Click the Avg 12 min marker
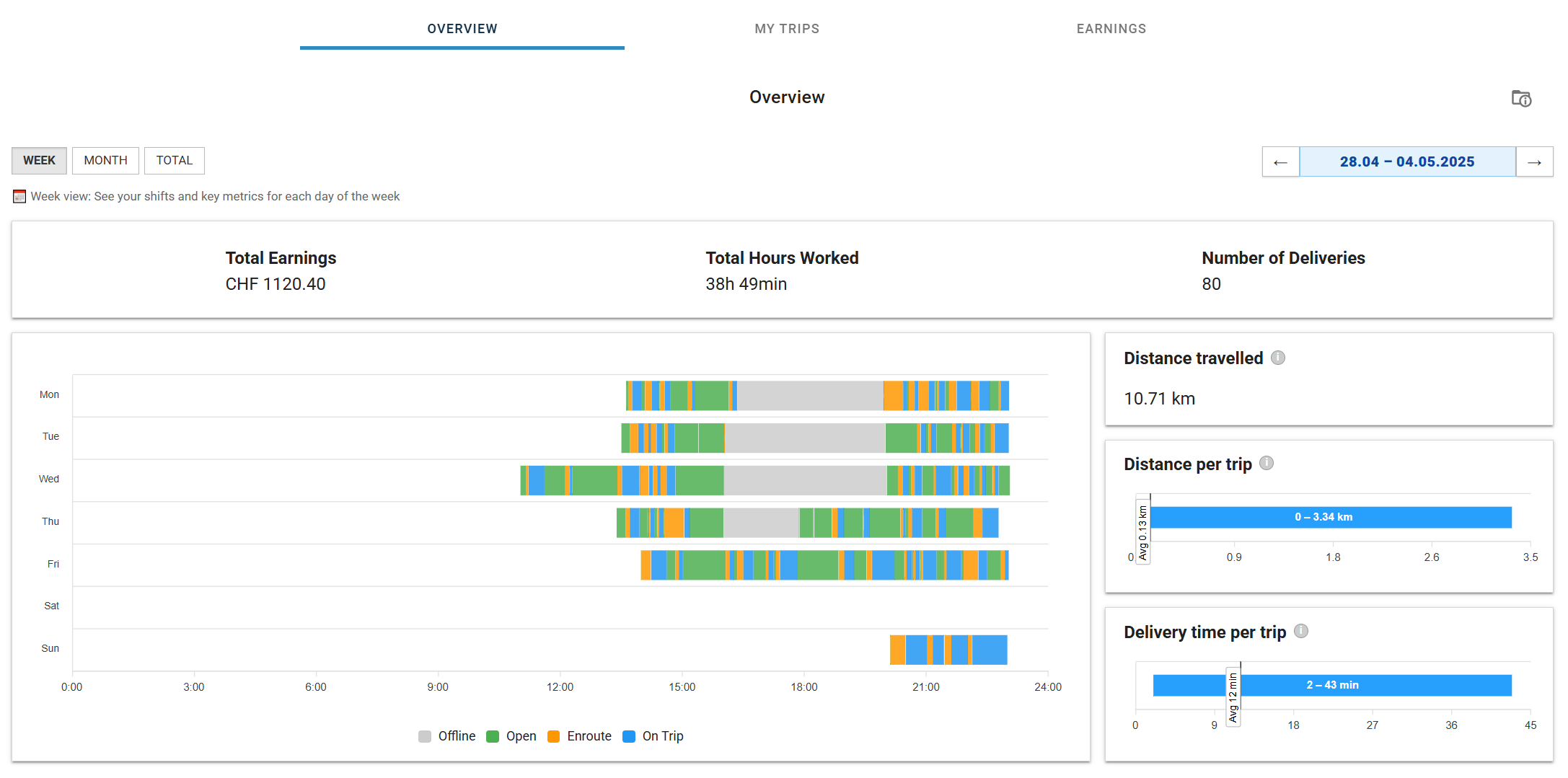The width and height of the screenshot is (1568, 778). [x=1233, y=697]
